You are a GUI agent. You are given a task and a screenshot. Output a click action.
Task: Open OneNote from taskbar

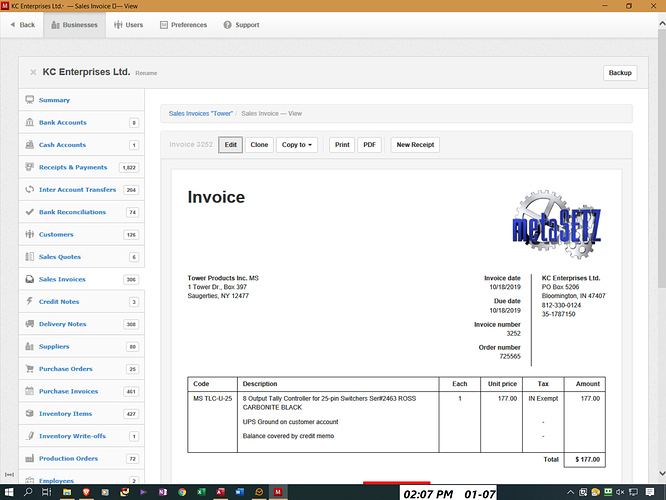coord(163,492)
